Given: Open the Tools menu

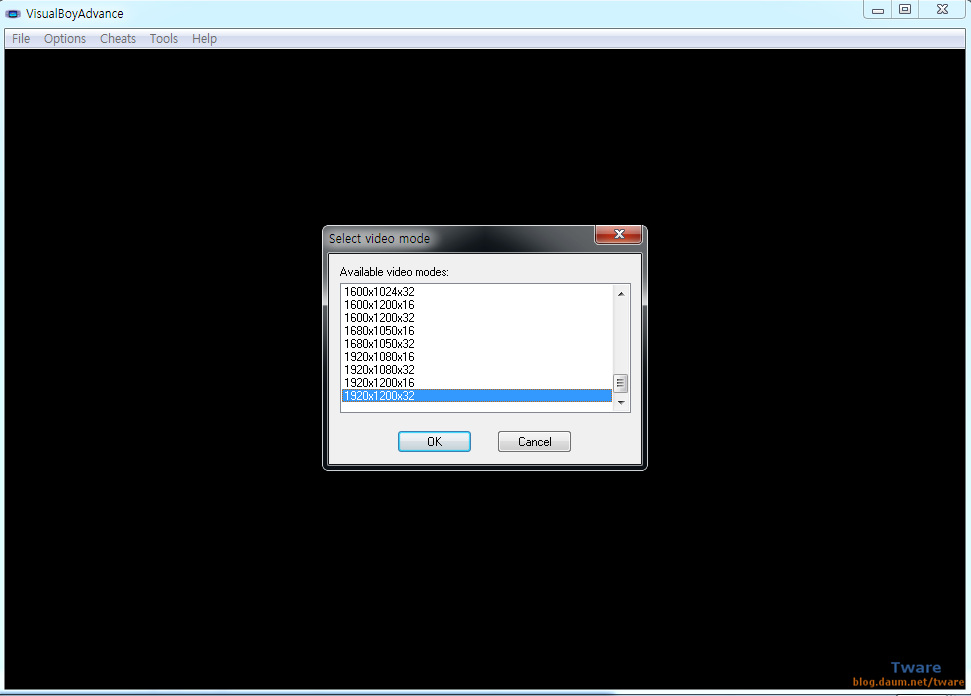Looking at the screenshot, I should [163, 38].
